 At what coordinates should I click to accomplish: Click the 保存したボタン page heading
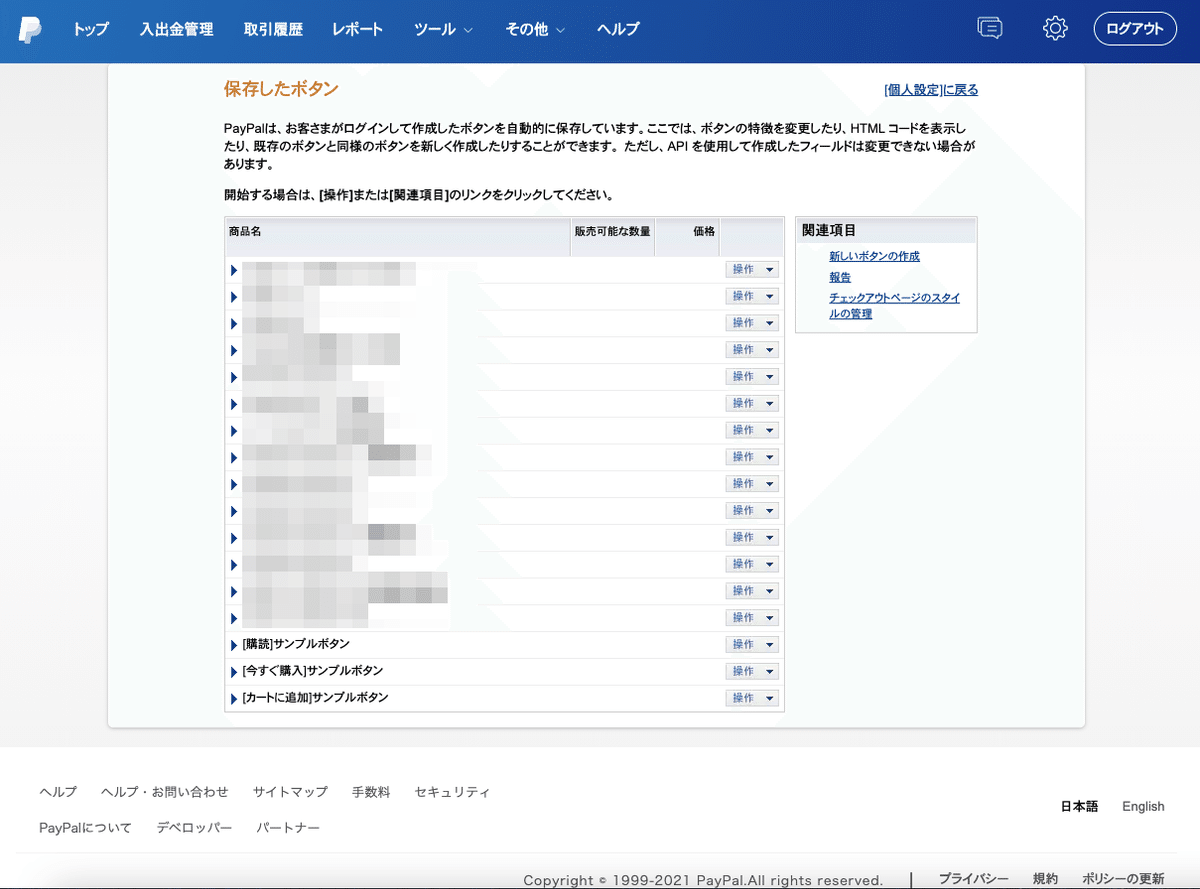[x=281, y=89]
